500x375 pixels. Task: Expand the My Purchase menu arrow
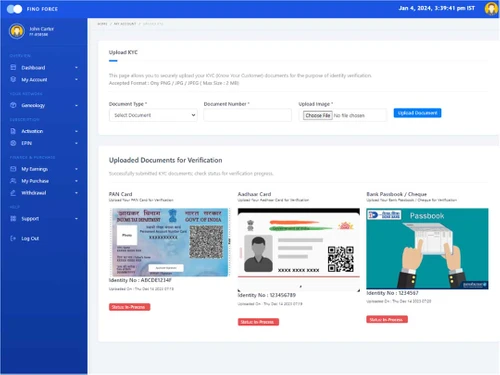(76, 181)
